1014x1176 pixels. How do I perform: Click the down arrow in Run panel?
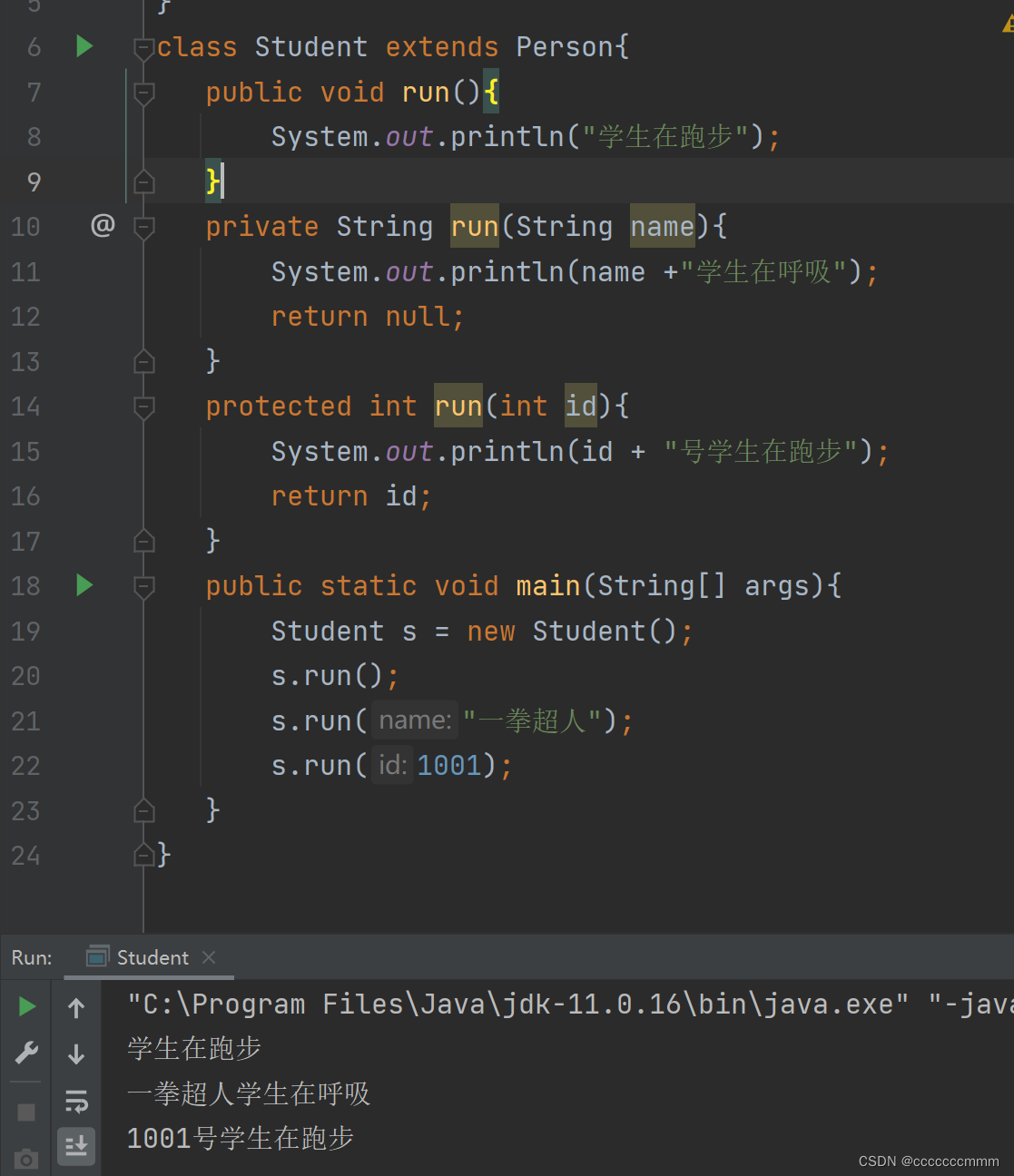(x=76, y=1053)
